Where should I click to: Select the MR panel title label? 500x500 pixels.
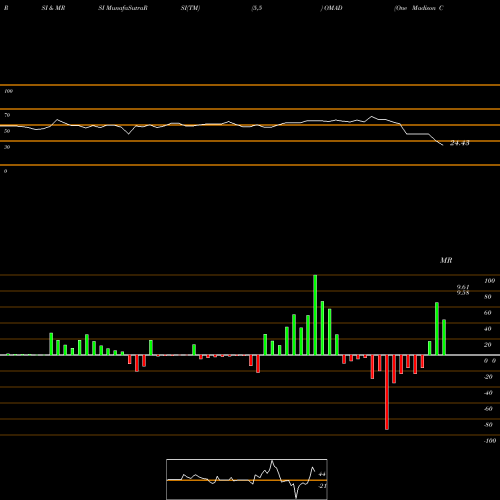(x=446, y=260)
